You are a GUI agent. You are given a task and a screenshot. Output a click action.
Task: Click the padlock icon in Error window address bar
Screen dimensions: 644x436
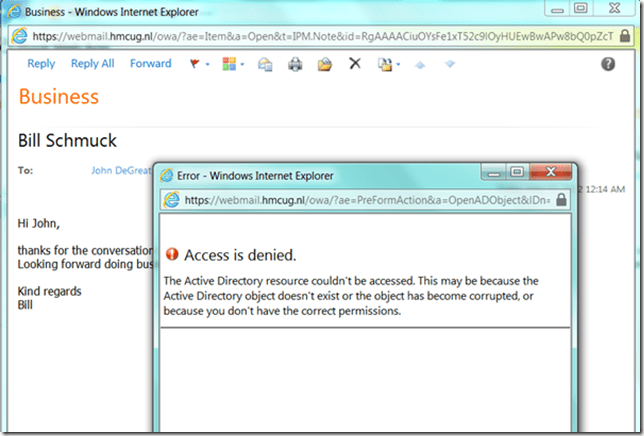tap(561, 199)
